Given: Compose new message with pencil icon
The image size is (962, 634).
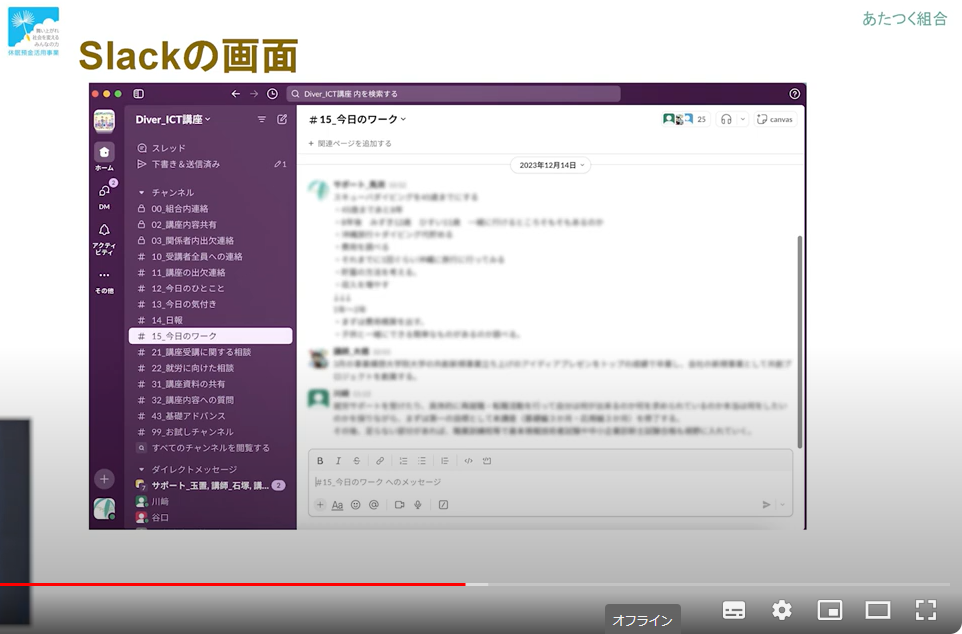Looking at the screenshot, I should (282, 119).
